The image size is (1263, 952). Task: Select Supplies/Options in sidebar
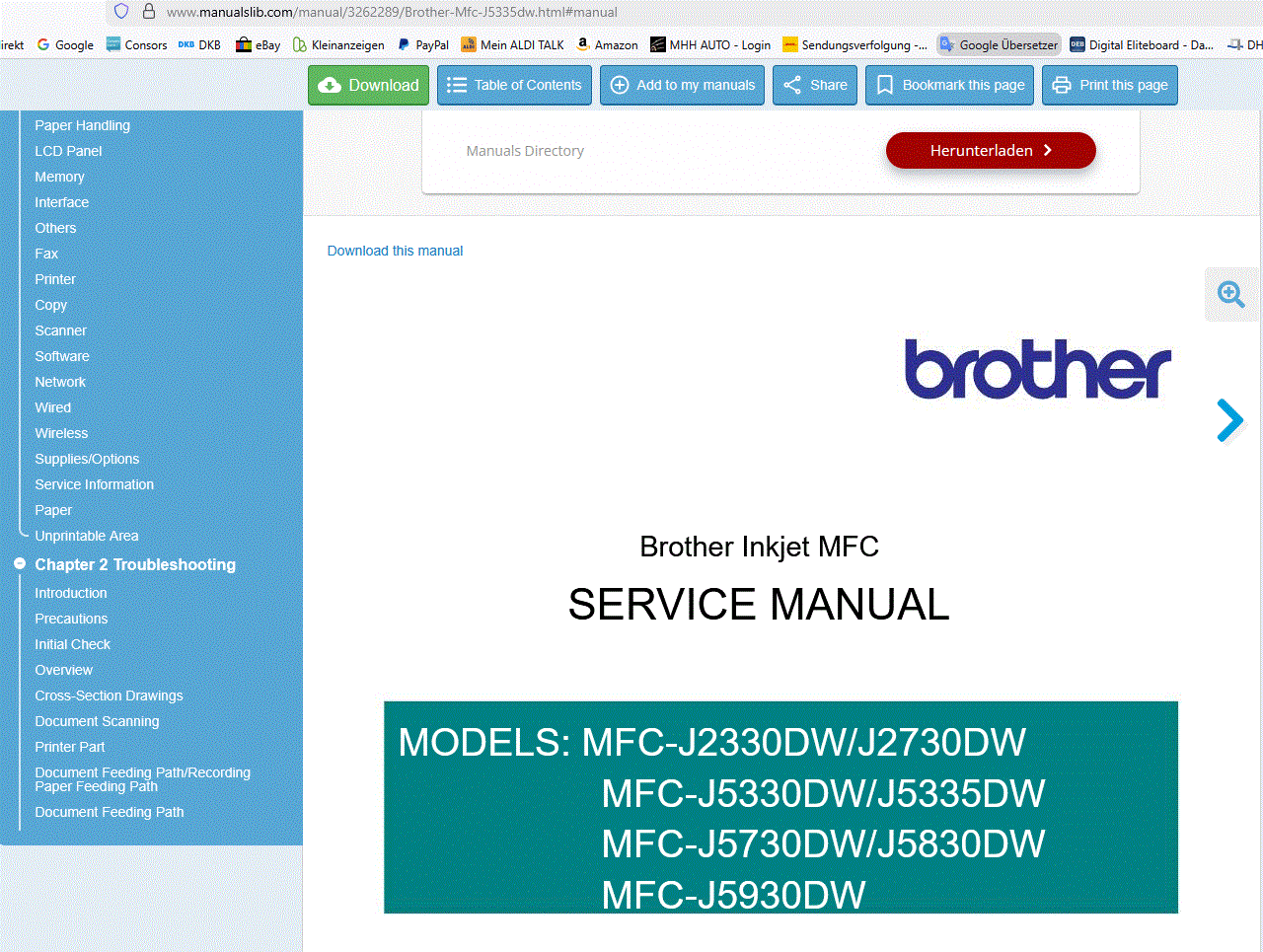tap(87, 459)
